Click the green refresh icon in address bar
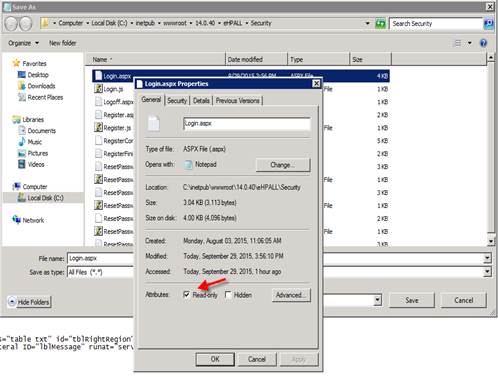Image resolution: width=498 pixels, height=377 pixels. [x=380, y=24]
